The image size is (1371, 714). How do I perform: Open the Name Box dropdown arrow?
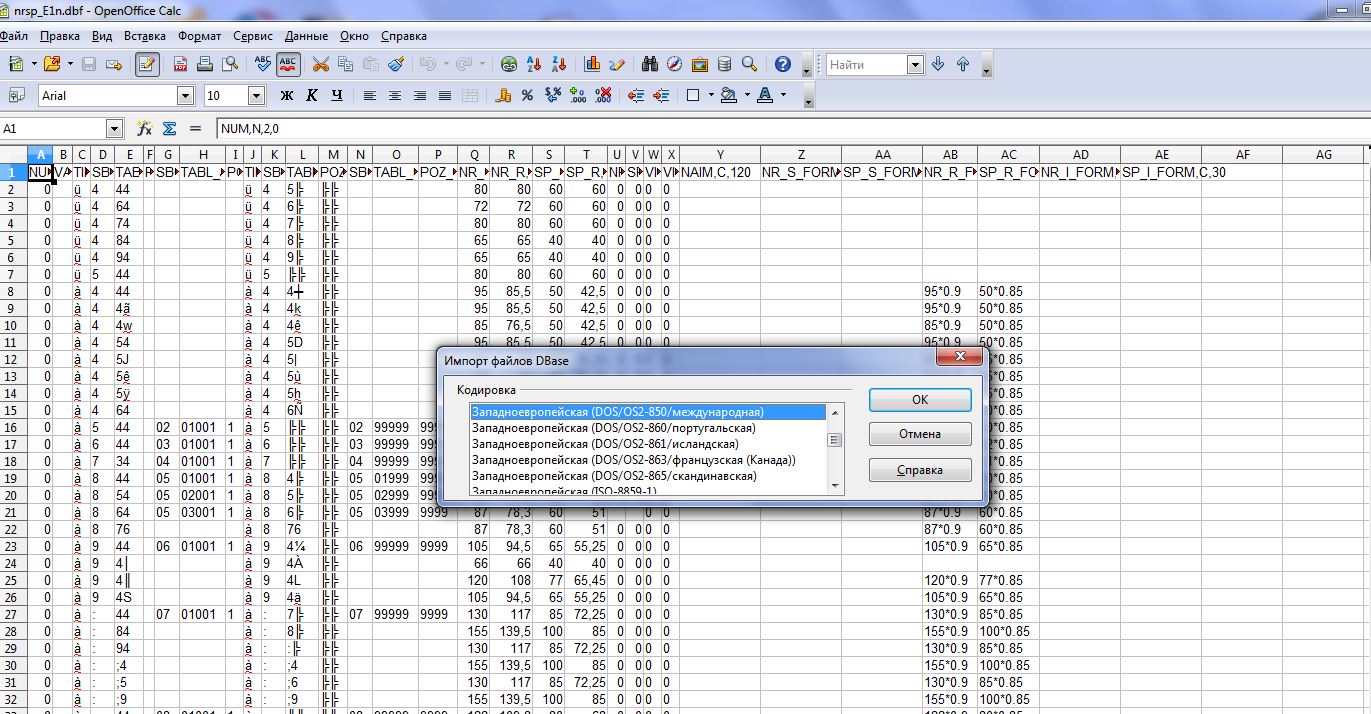pos(114,129)
